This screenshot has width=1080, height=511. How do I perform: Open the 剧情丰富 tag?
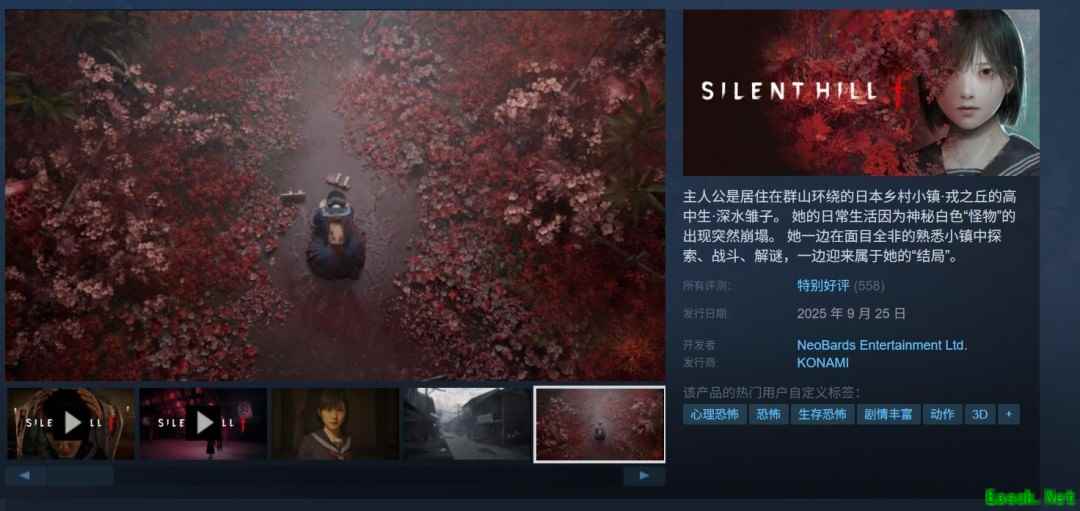tap(889, 414)
